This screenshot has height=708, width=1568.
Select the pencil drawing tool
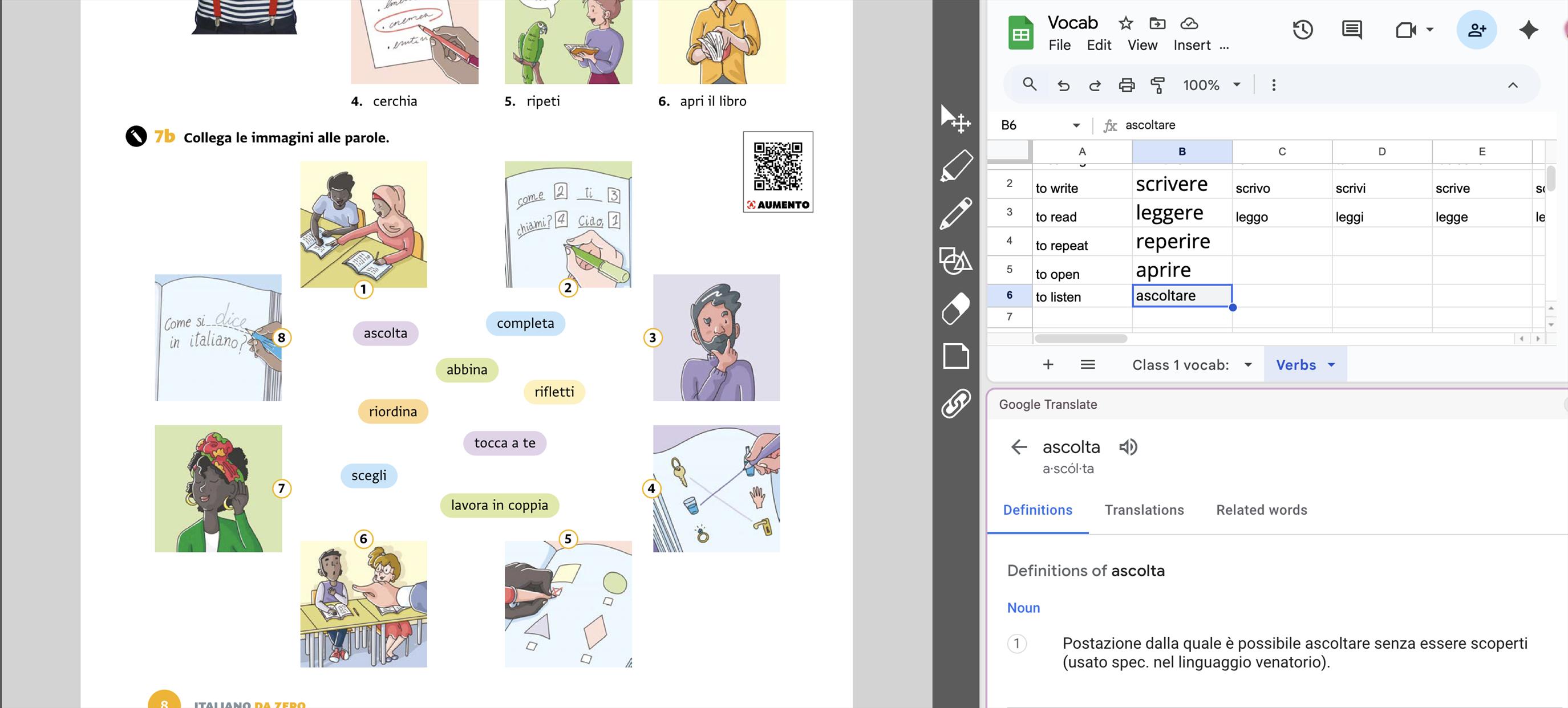click(955, 214)
